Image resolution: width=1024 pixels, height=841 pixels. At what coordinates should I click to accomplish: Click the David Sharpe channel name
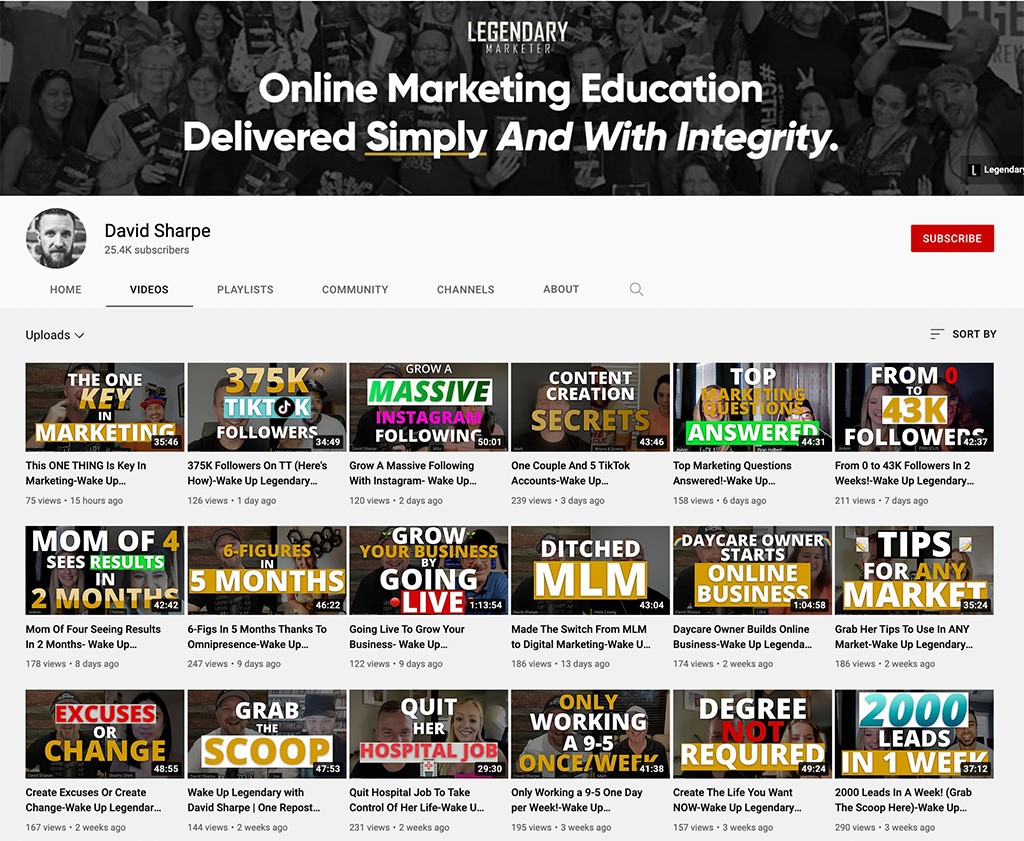pyautogui.click(x=157, y=230)
